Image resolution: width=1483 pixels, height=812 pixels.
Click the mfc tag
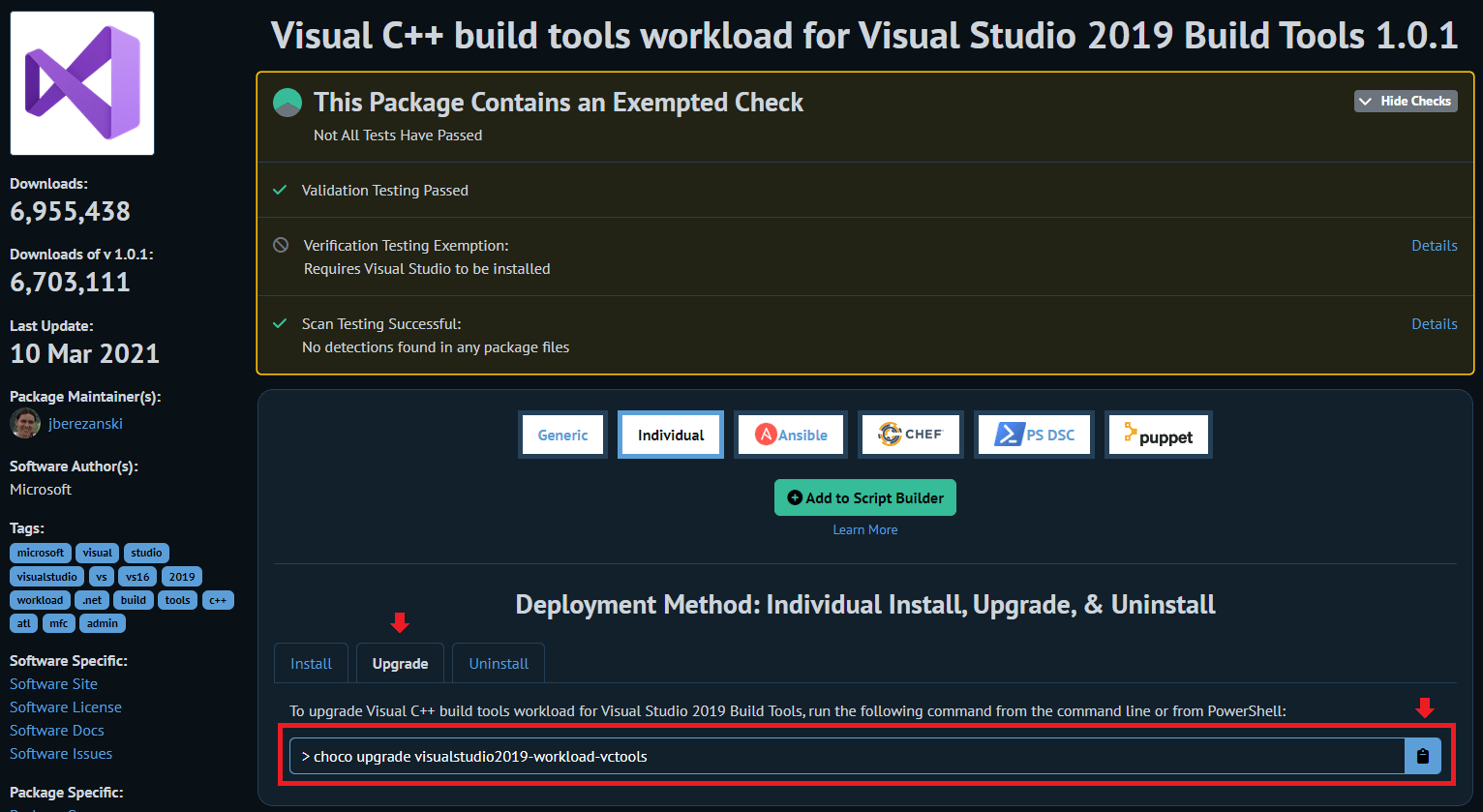click(59, 623)
